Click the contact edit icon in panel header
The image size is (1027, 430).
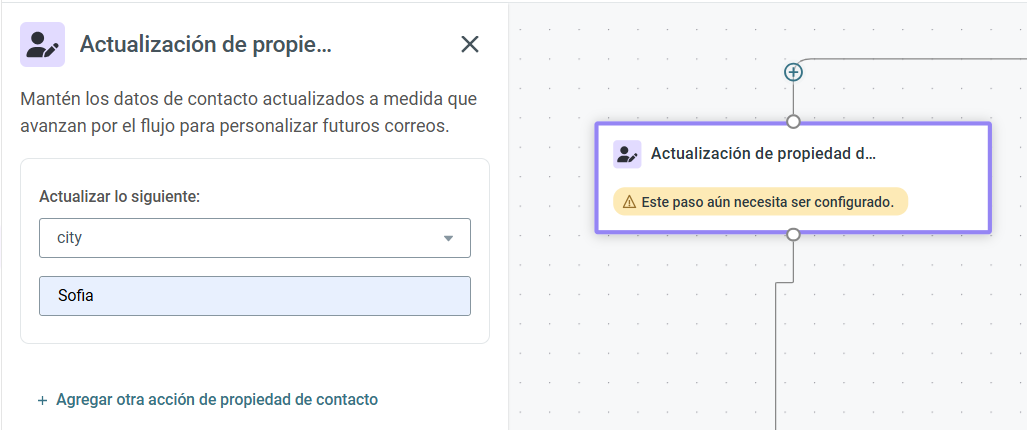43,45
